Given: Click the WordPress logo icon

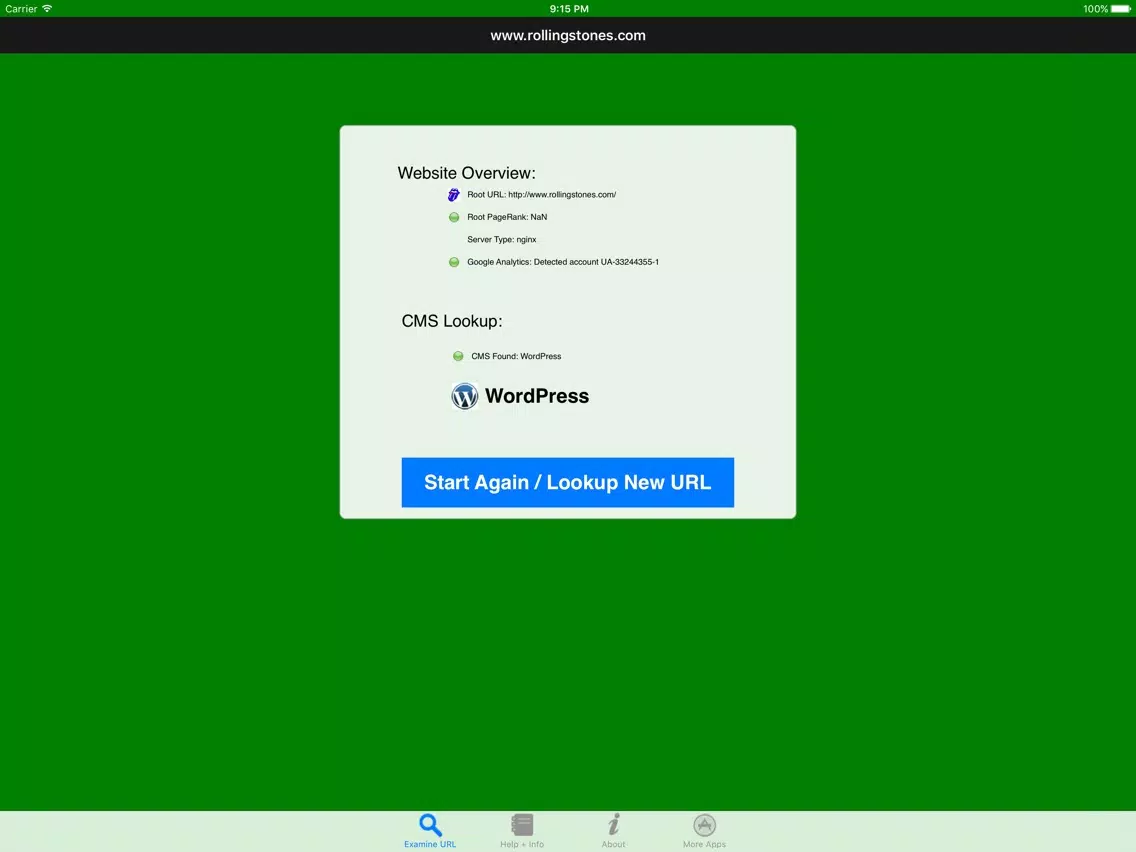Looking at the screenshot, I should 464,396.
